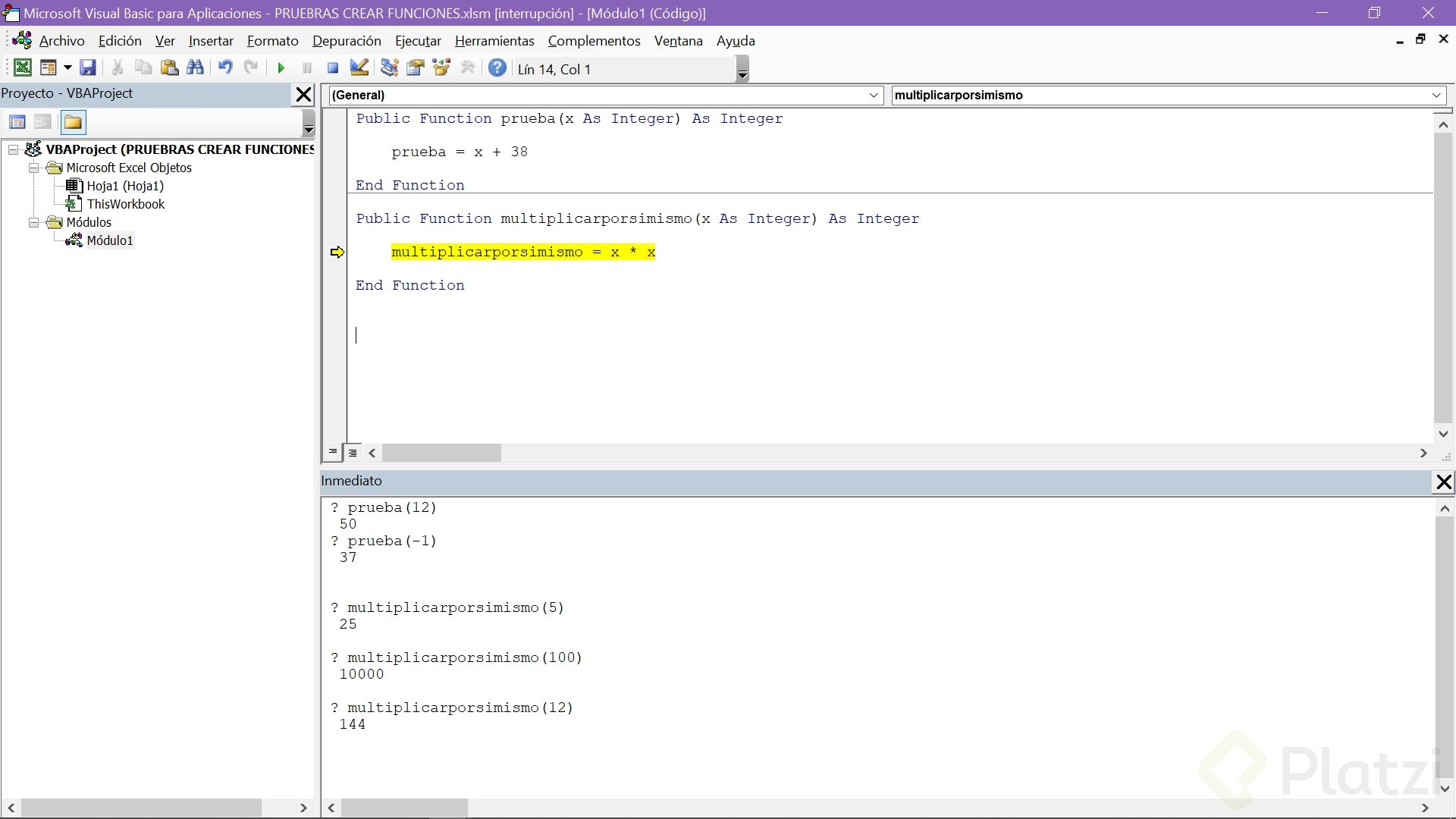The width and height of the screenshot is (1456, 819).
Task: Click the code window horizontal scrollbar thumb
Action: [441, 453]
